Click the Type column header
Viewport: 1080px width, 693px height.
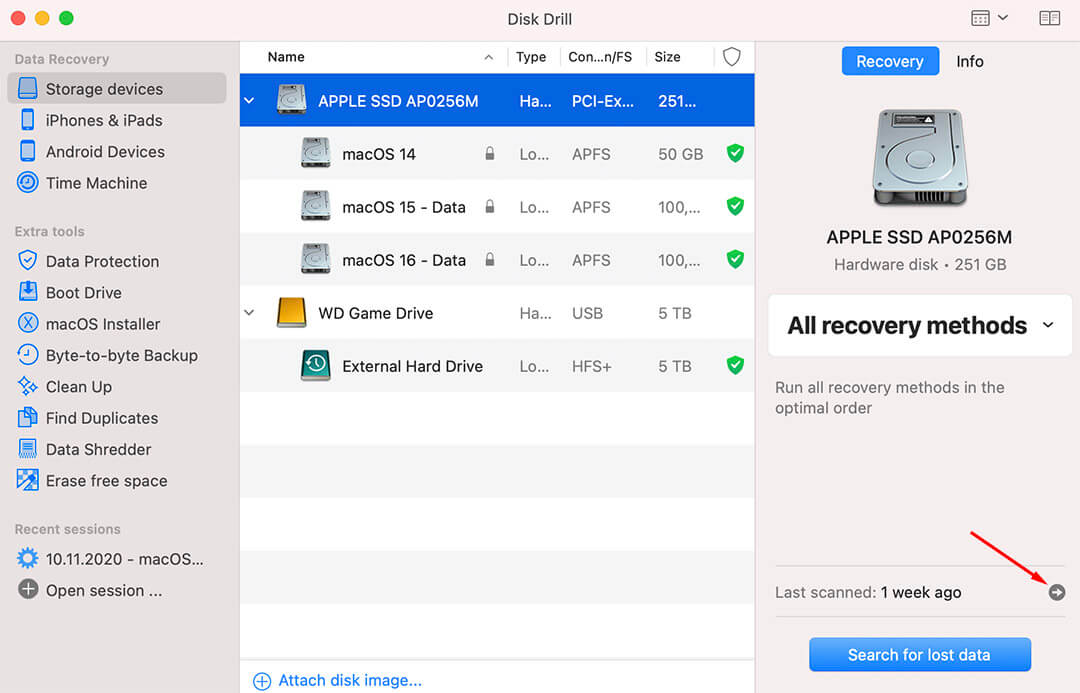530,57
